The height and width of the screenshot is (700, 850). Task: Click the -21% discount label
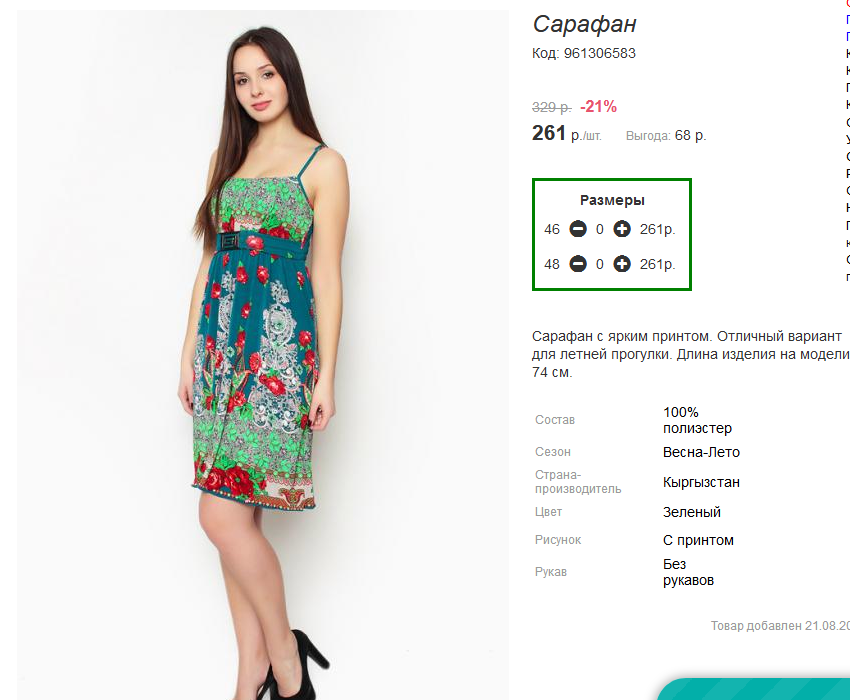point(598,107)
